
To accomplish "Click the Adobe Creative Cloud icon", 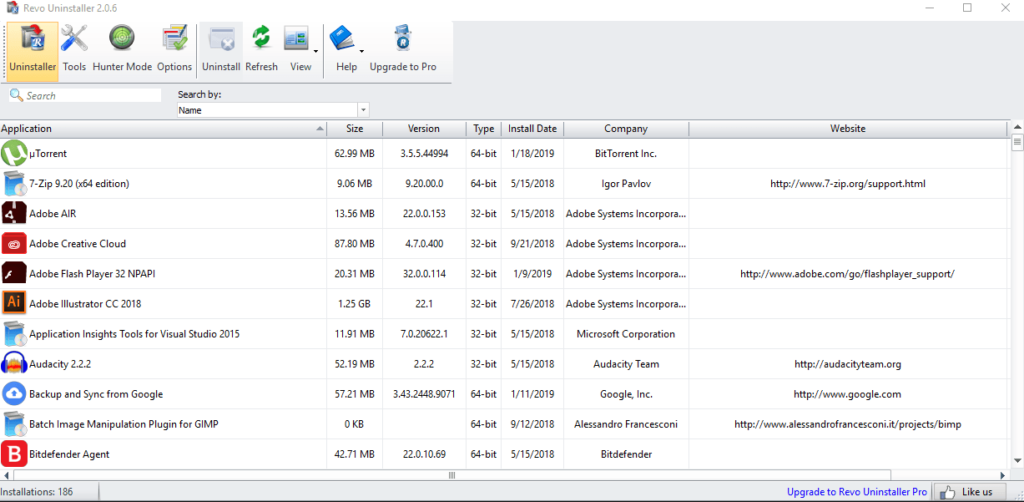I will 14,243.
